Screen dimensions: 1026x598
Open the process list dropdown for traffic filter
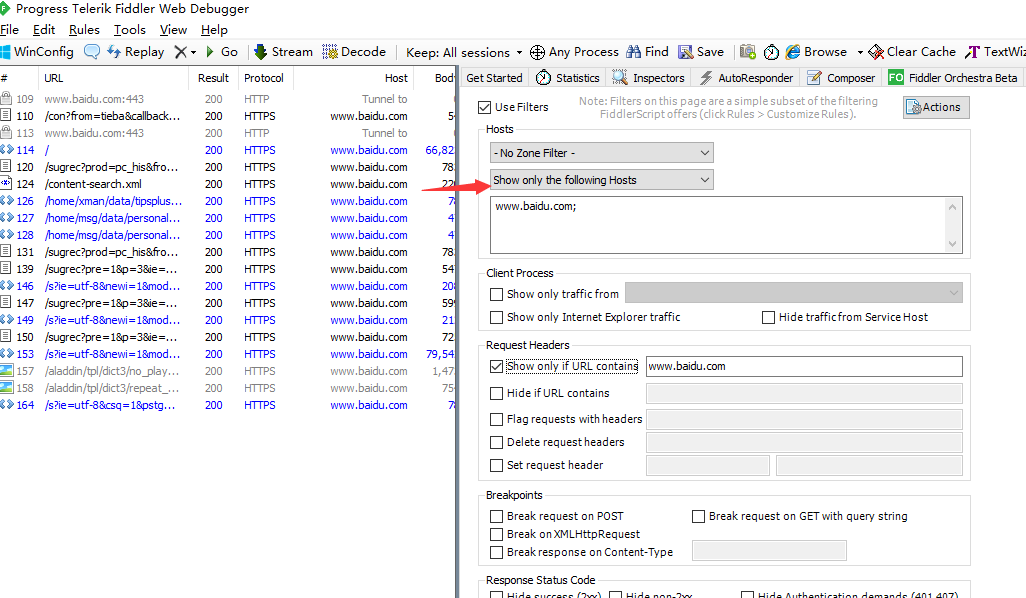point(794,292)
